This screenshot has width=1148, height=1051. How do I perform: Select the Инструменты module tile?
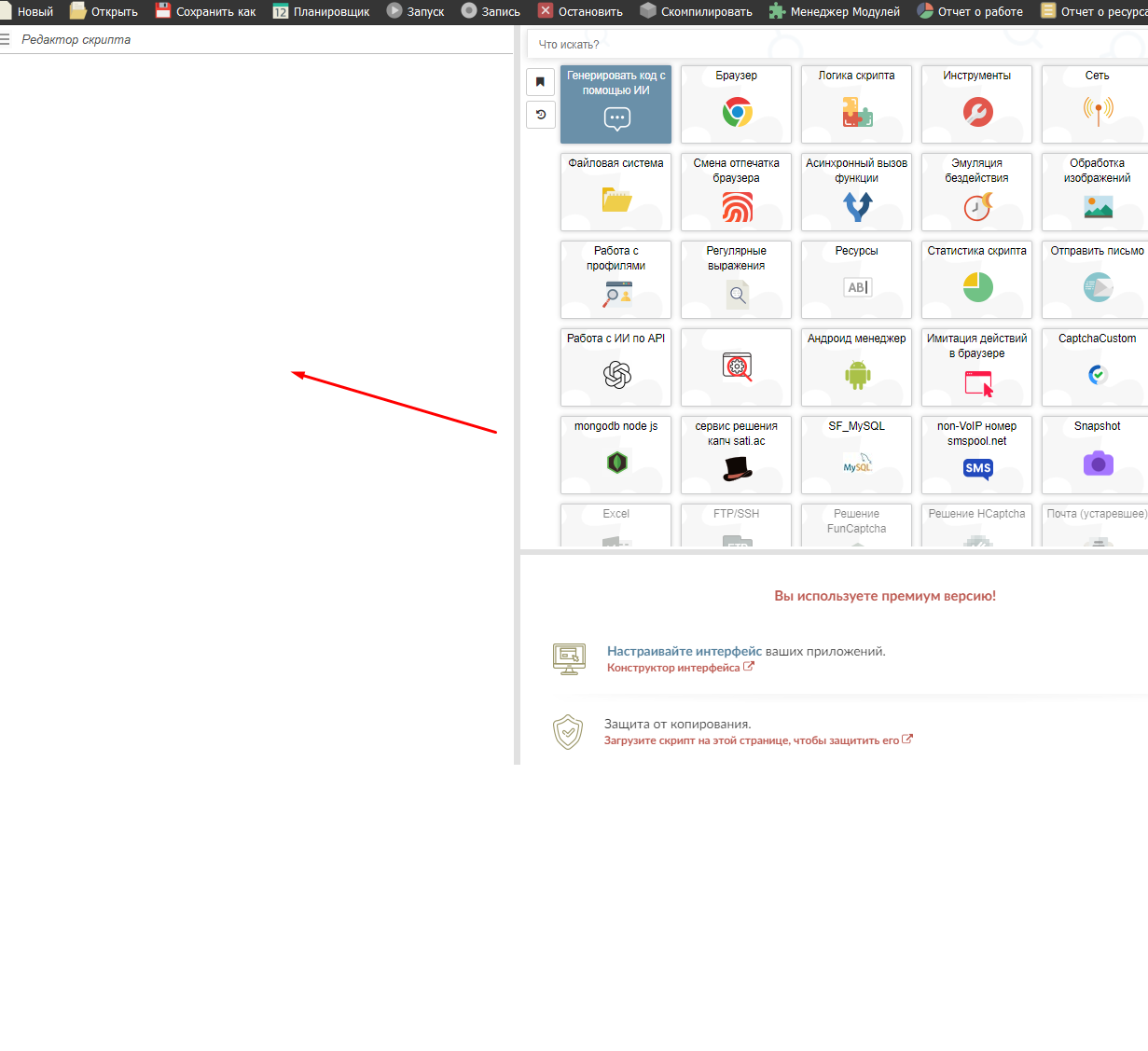[x=976, y=104]
